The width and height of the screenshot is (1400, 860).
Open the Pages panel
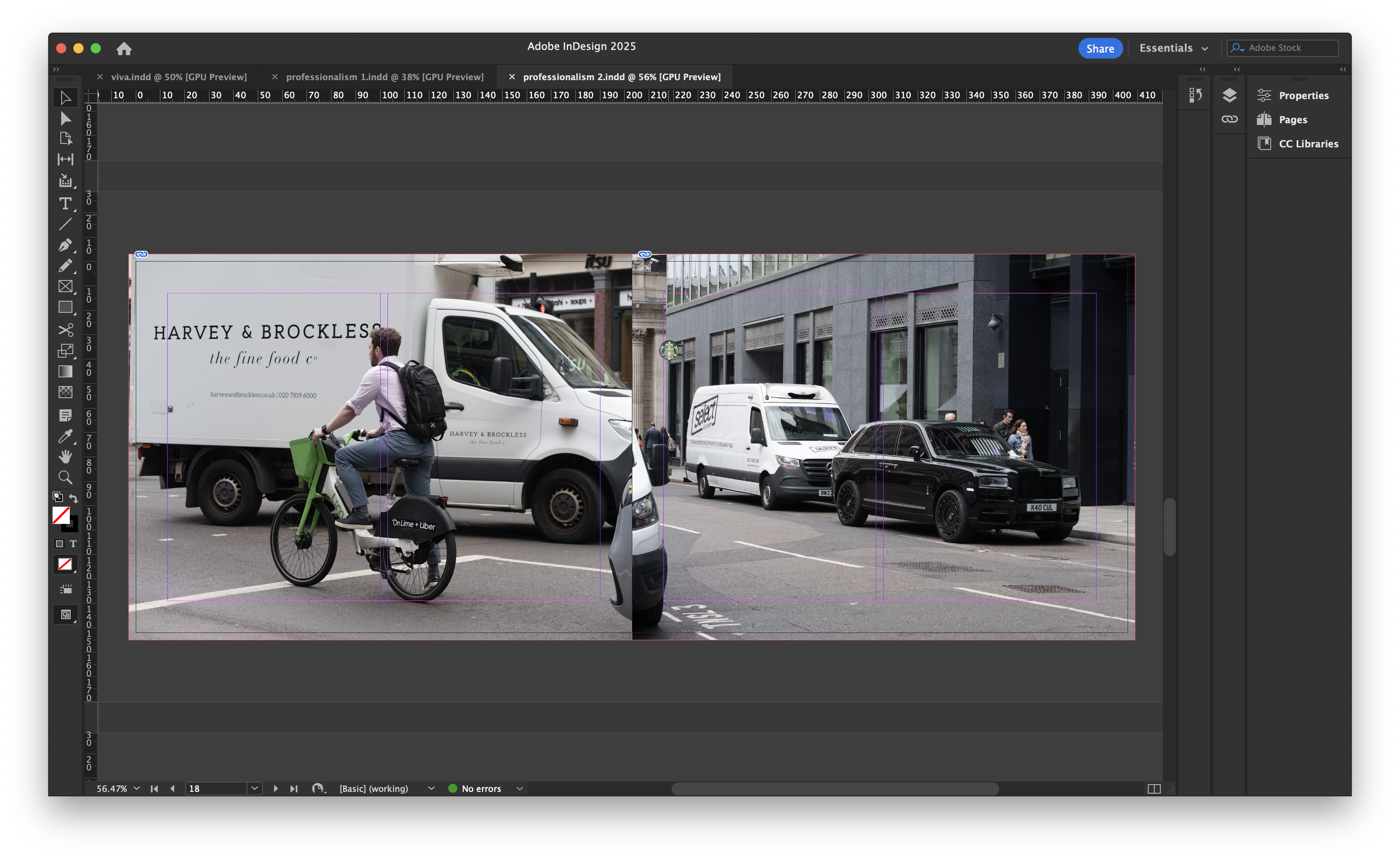pyautogui.click(x=1281, y=119)
